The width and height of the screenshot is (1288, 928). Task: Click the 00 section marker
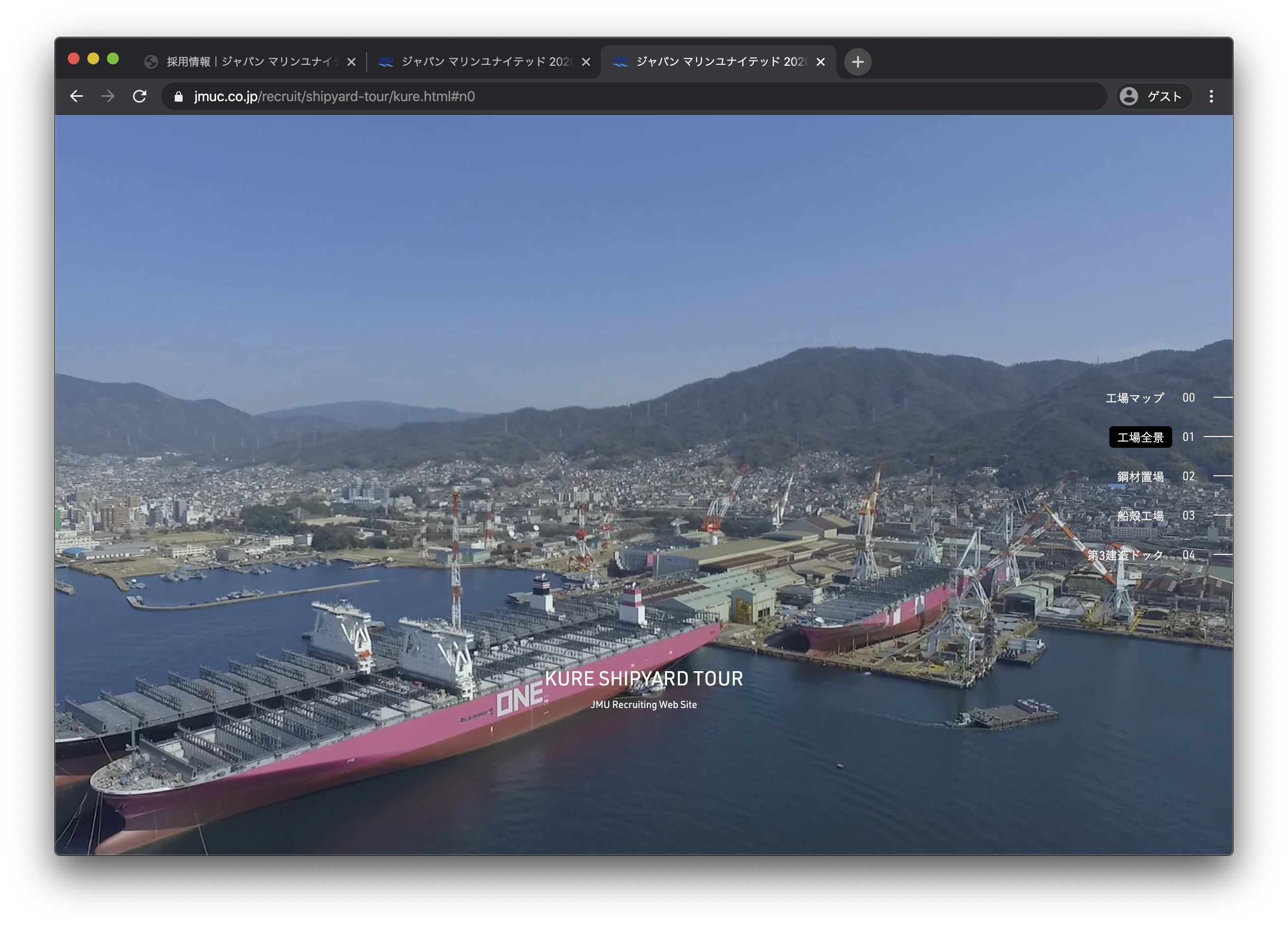pos(1189,398)
